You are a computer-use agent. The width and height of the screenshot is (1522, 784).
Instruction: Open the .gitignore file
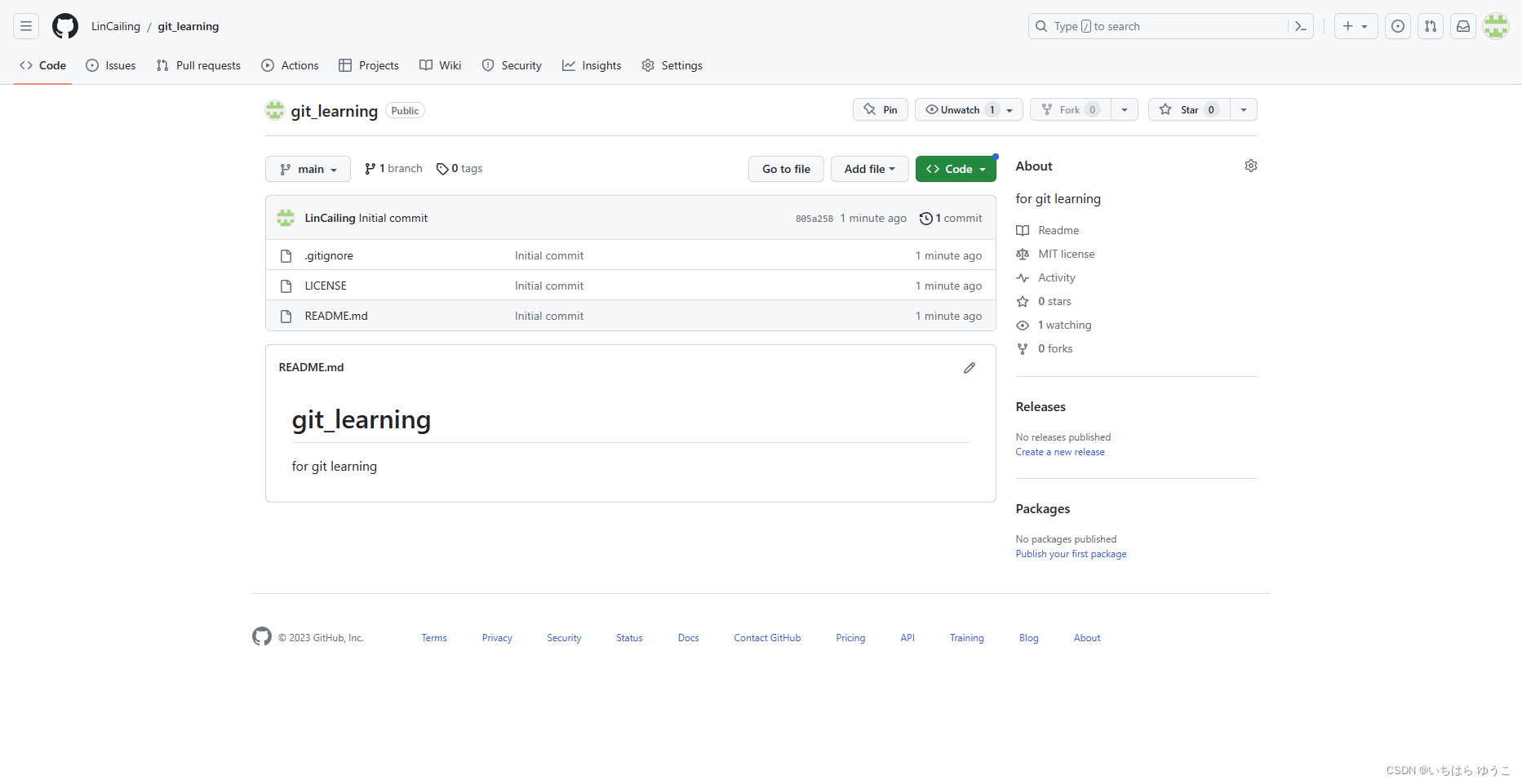tap(329, 255)
